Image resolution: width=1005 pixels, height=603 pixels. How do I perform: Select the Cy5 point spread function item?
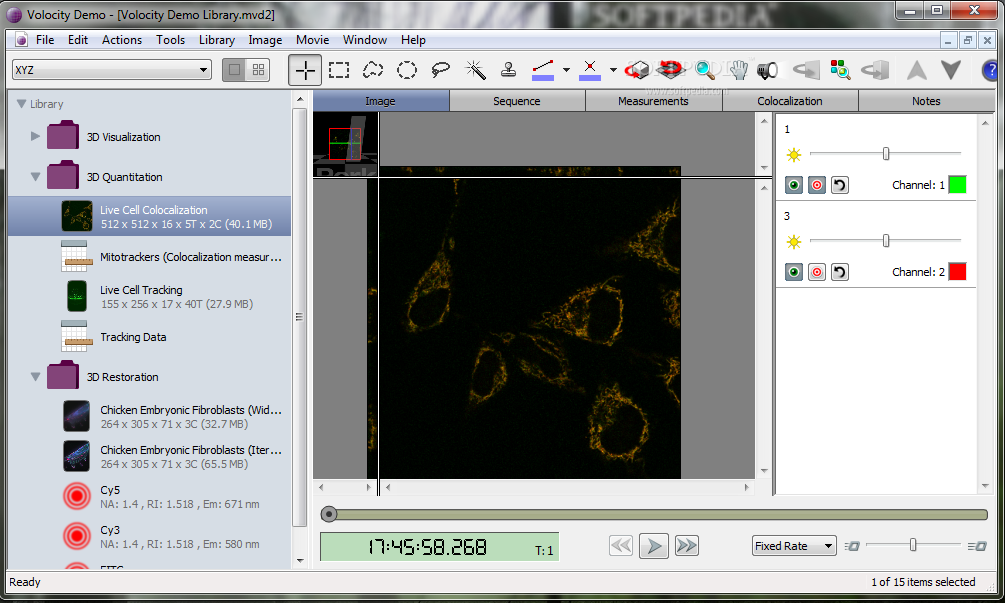point(149,497)
